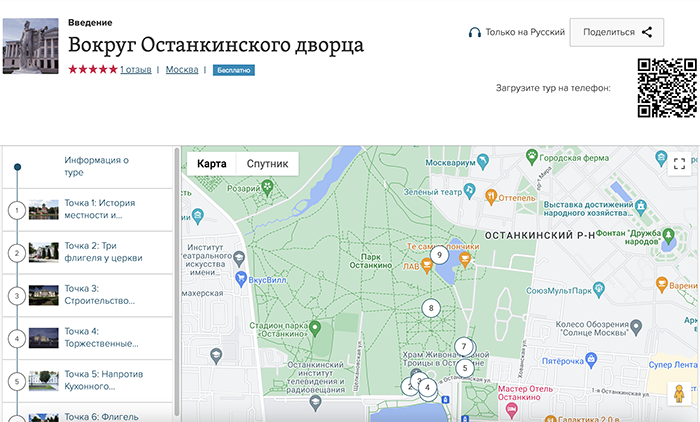Screen dimensions: 700x422
Task: Open the '1 отзыв' reviews link
Action: (x=136, y=70)
